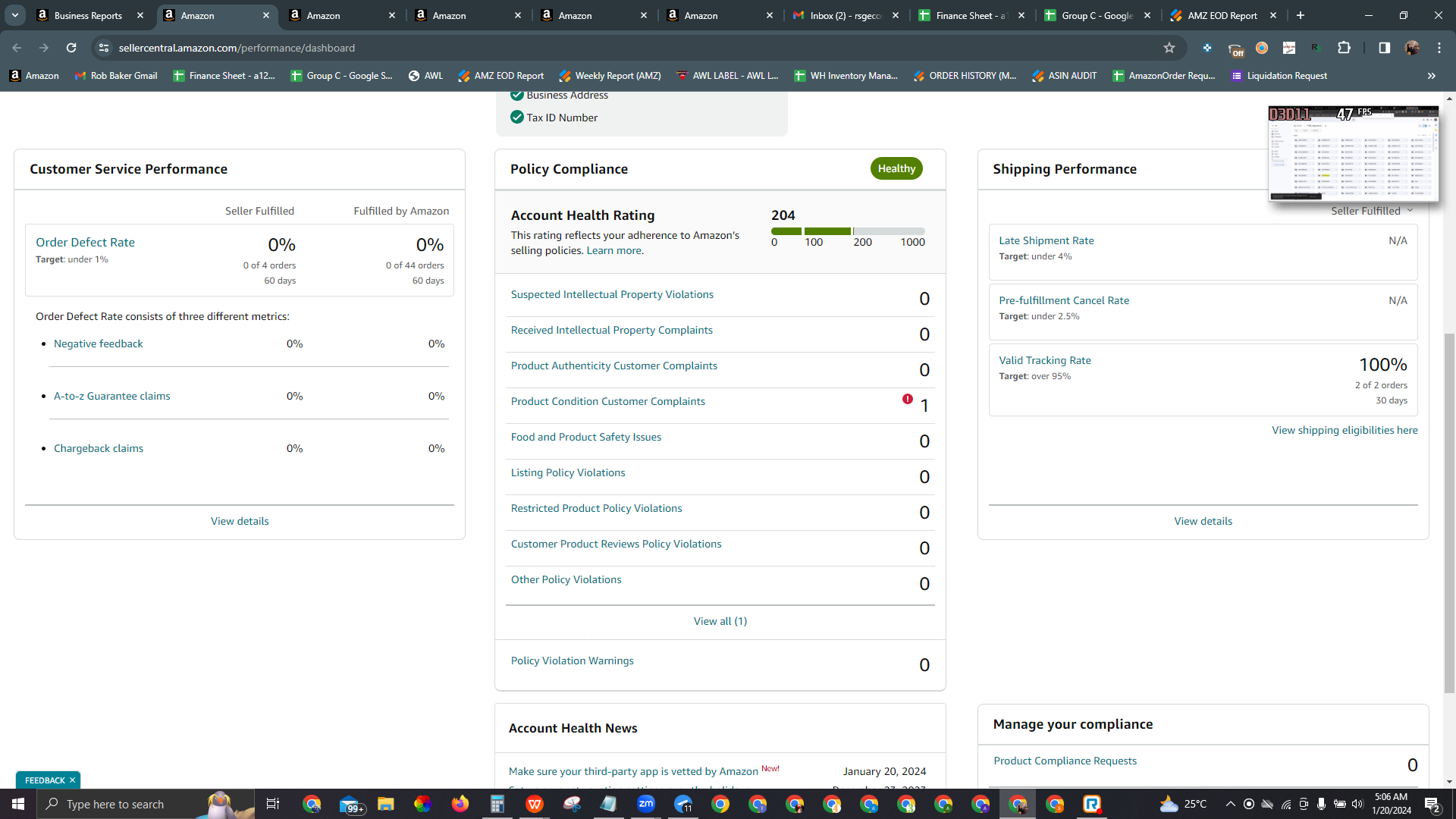
Task: Open the tab search dropdown arrow
Action: 15,15
